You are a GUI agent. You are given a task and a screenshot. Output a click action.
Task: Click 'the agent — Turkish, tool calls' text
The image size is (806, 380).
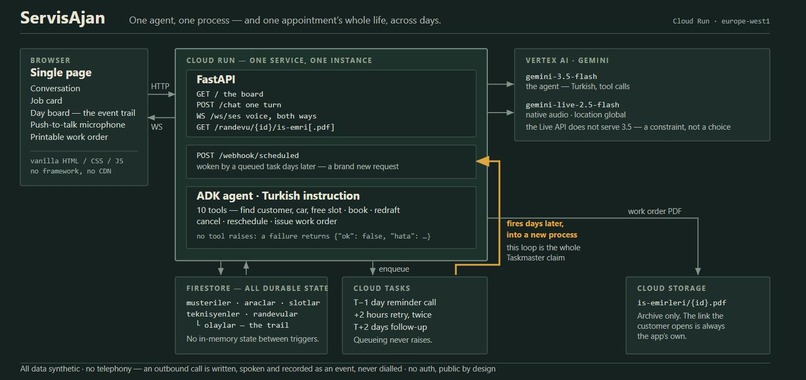pyautogui.click(x=577, y=86)
